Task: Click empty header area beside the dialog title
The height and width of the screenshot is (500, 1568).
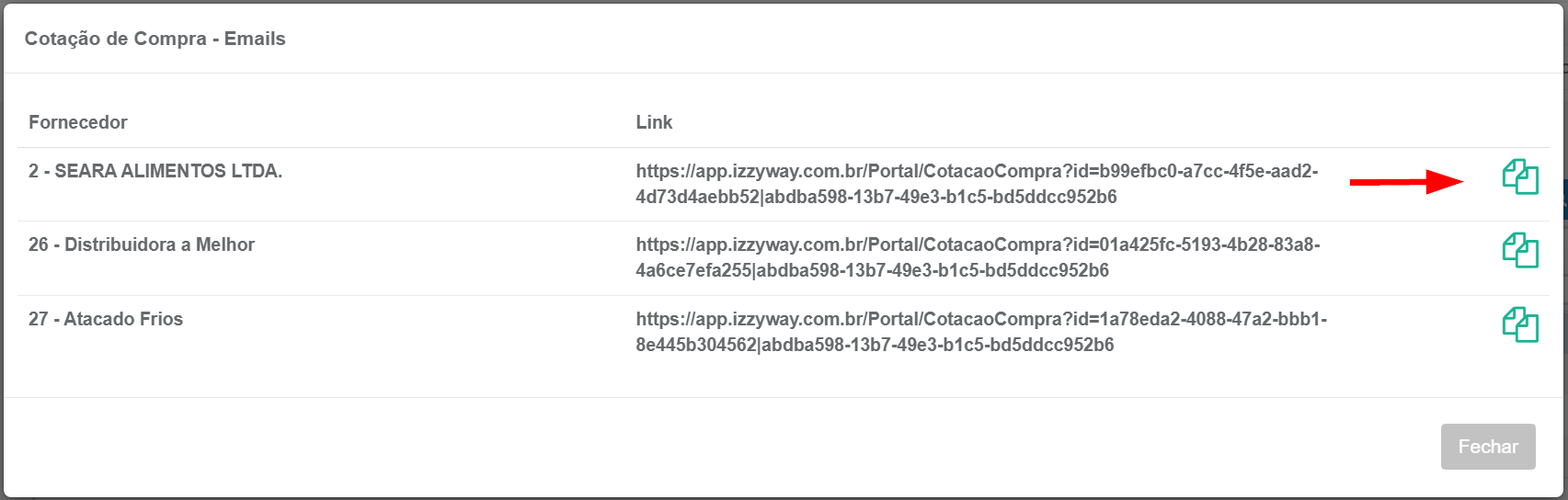Action: tap(920, 39)
